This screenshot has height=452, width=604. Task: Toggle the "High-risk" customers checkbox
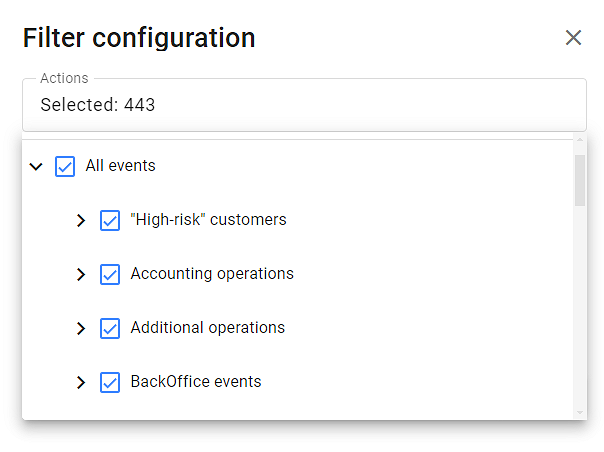point(110,221)
